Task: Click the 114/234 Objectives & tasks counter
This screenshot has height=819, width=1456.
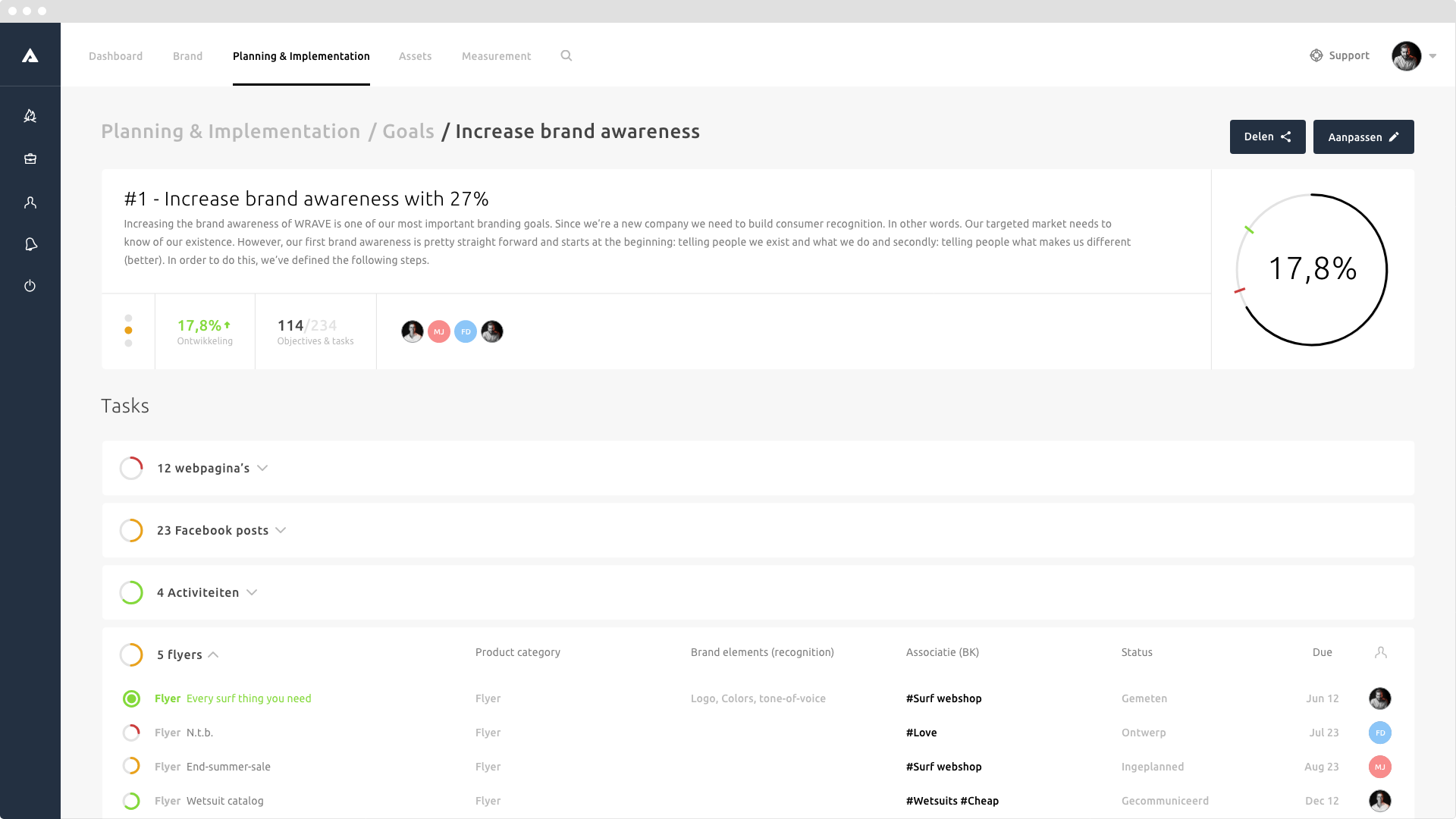Action: point(315,331)
